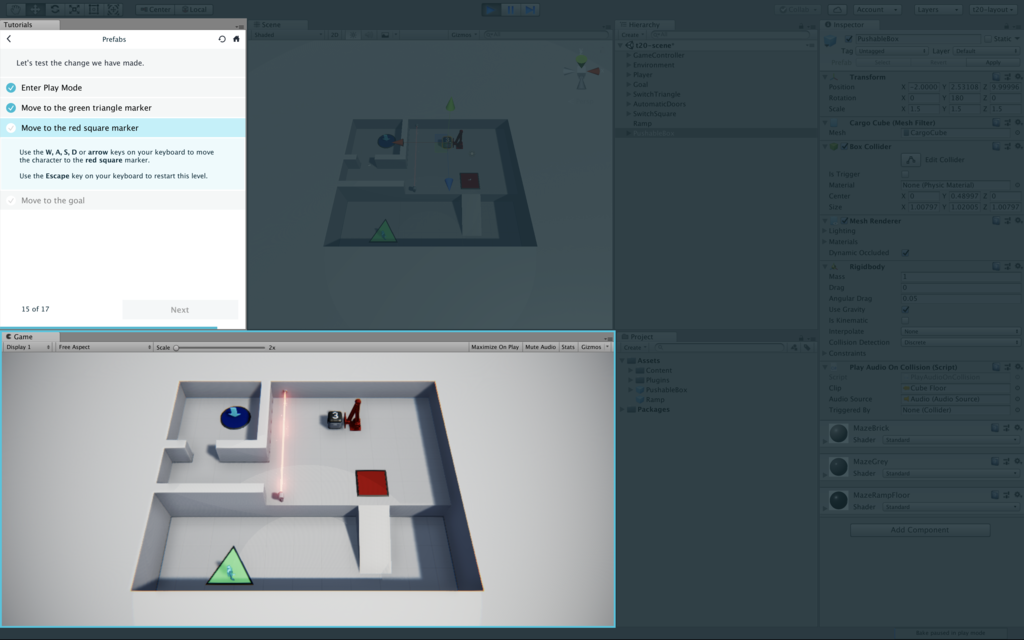Open the Box Collider settings gear

tap(1018, 146)
